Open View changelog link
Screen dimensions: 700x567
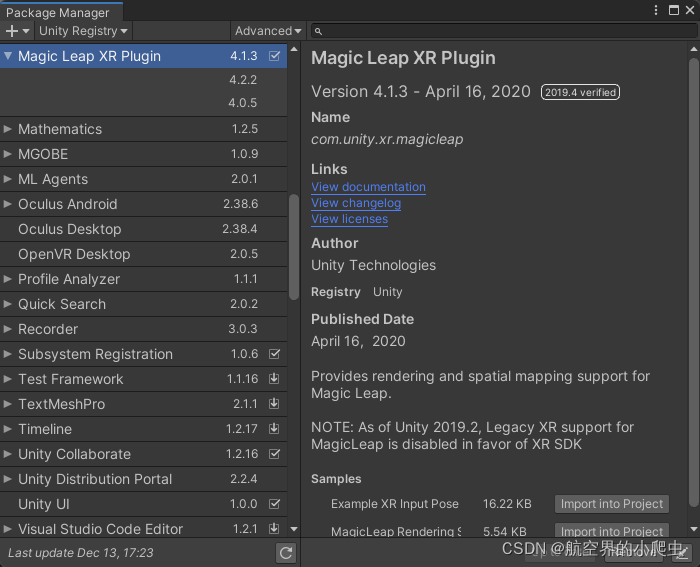356,203
